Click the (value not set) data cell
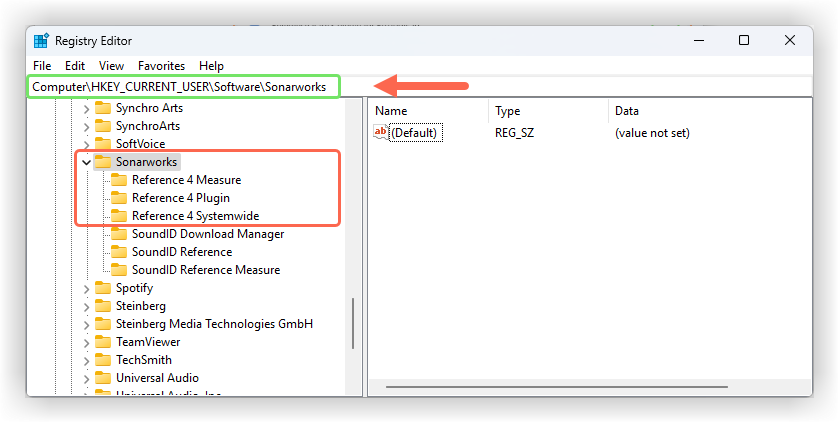Screen dimensions: 839x423 [652, 133]
